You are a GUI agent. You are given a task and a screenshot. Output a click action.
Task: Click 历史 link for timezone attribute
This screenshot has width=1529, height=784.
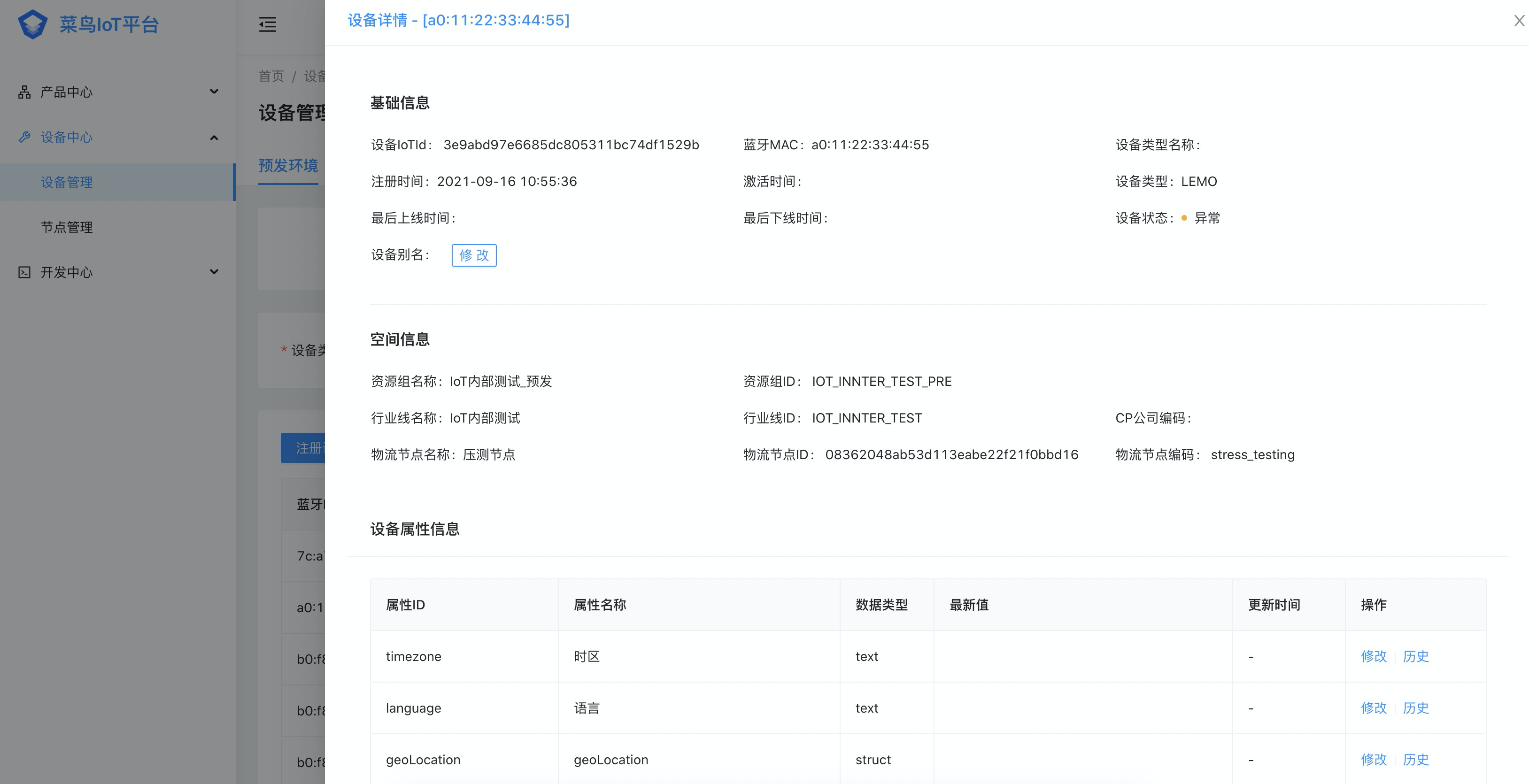1416,656
